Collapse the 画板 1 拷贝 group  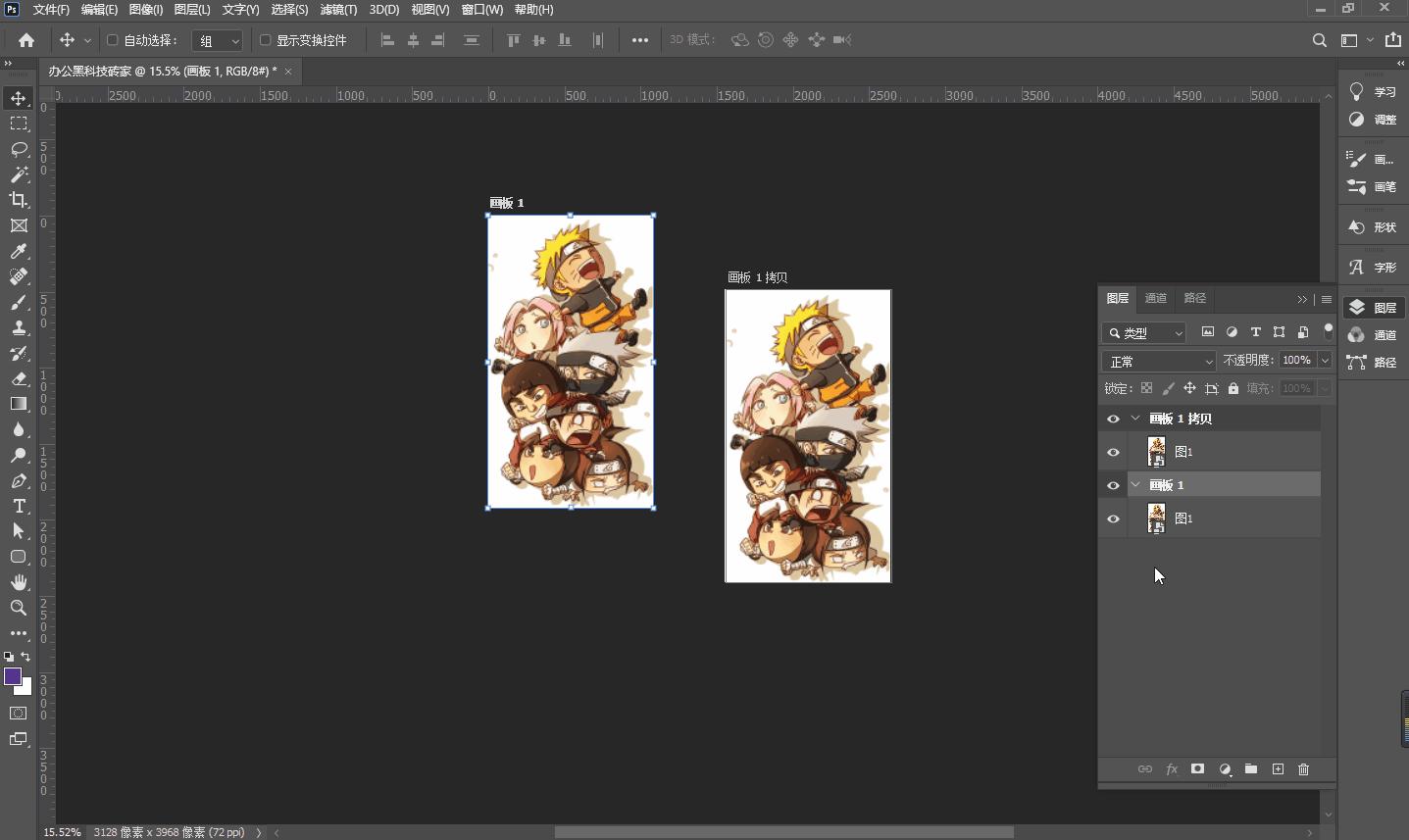1135,419
